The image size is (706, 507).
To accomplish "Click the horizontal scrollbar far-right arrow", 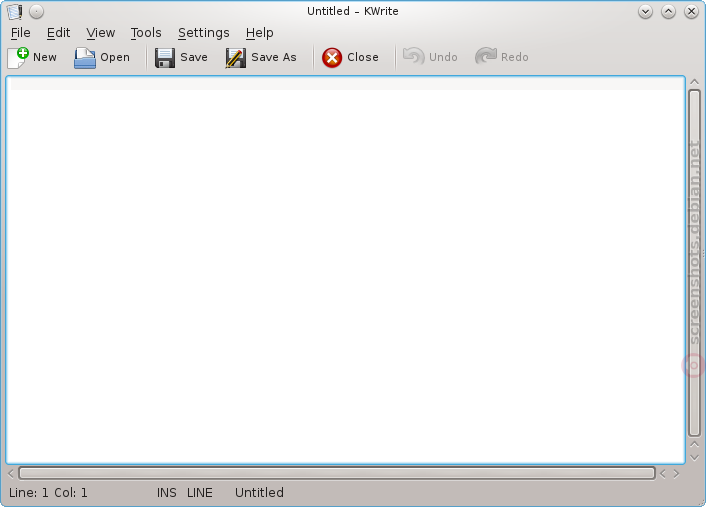I will point(676,474).
